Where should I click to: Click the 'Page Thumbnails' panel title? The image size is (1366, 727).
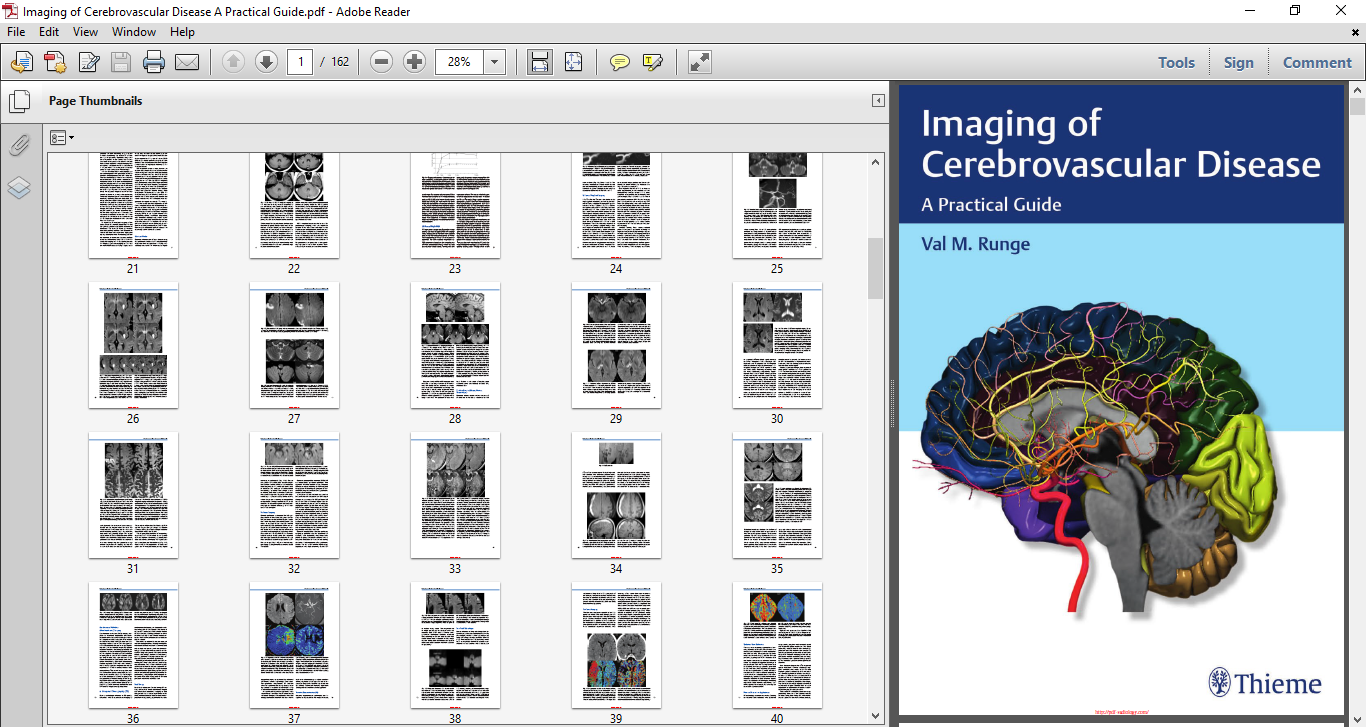[x=96, y=101]
